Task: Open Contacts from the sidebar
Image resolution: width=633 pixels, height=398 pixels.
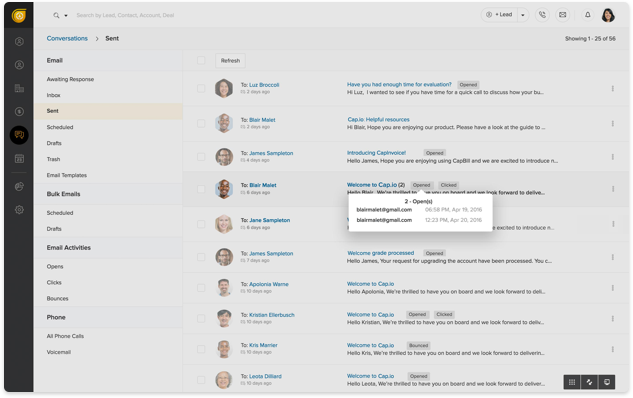Action: pyautogui.click(x=19, y=65)
